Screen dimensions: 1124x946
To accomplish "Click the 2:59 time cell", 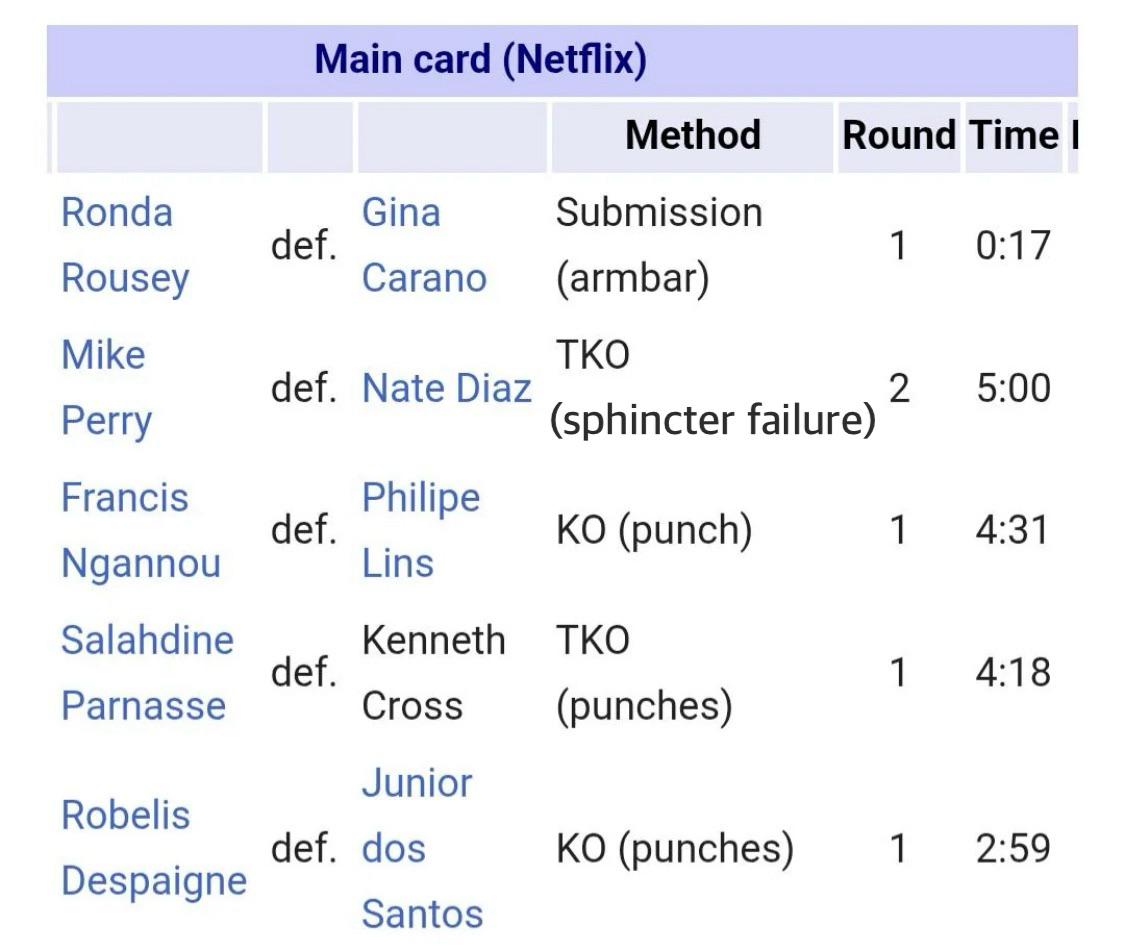I will [1013, 849].
